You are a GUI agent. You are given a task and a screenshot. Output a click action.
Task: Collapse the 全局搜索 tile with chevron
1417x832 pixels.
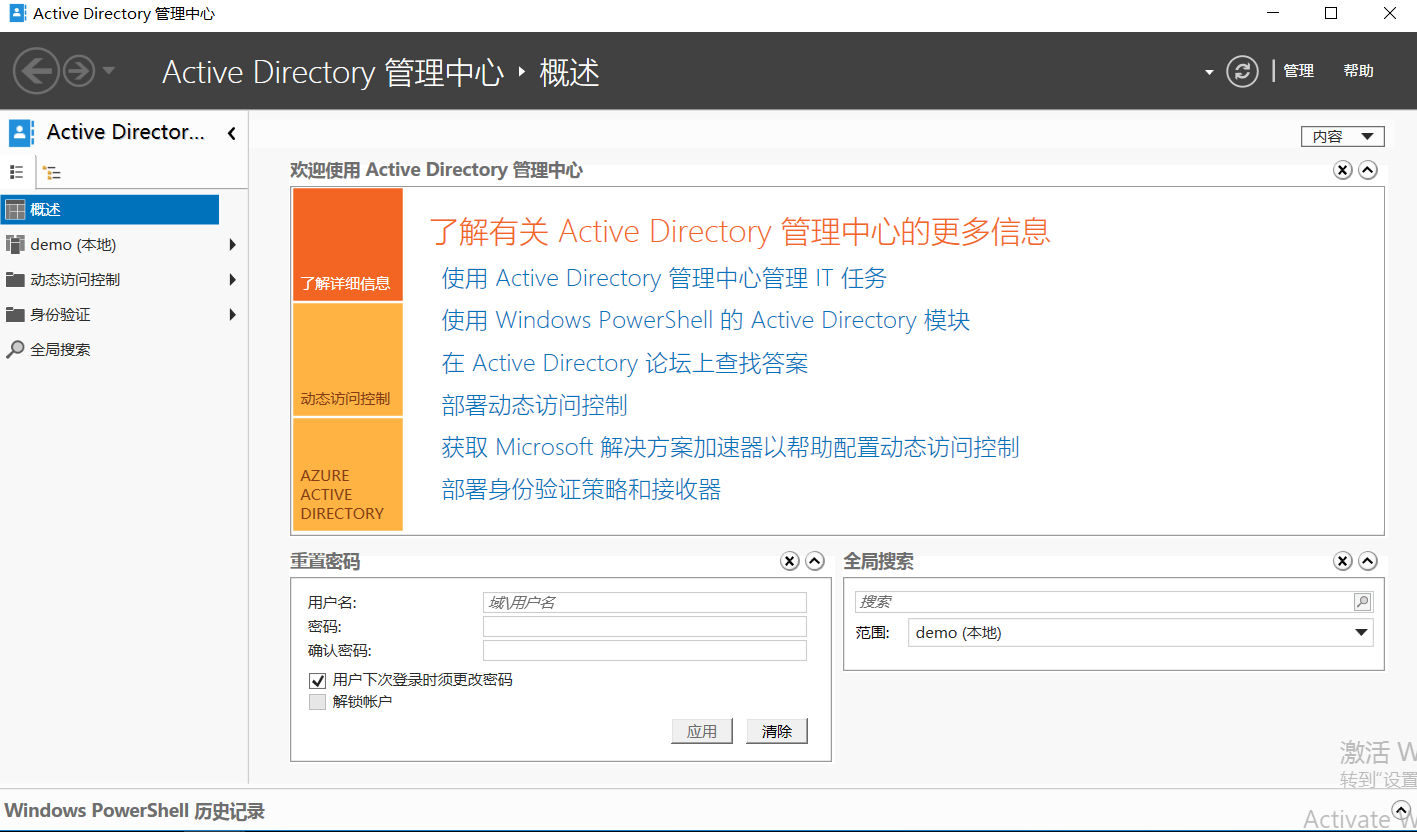coord(1368,562)
